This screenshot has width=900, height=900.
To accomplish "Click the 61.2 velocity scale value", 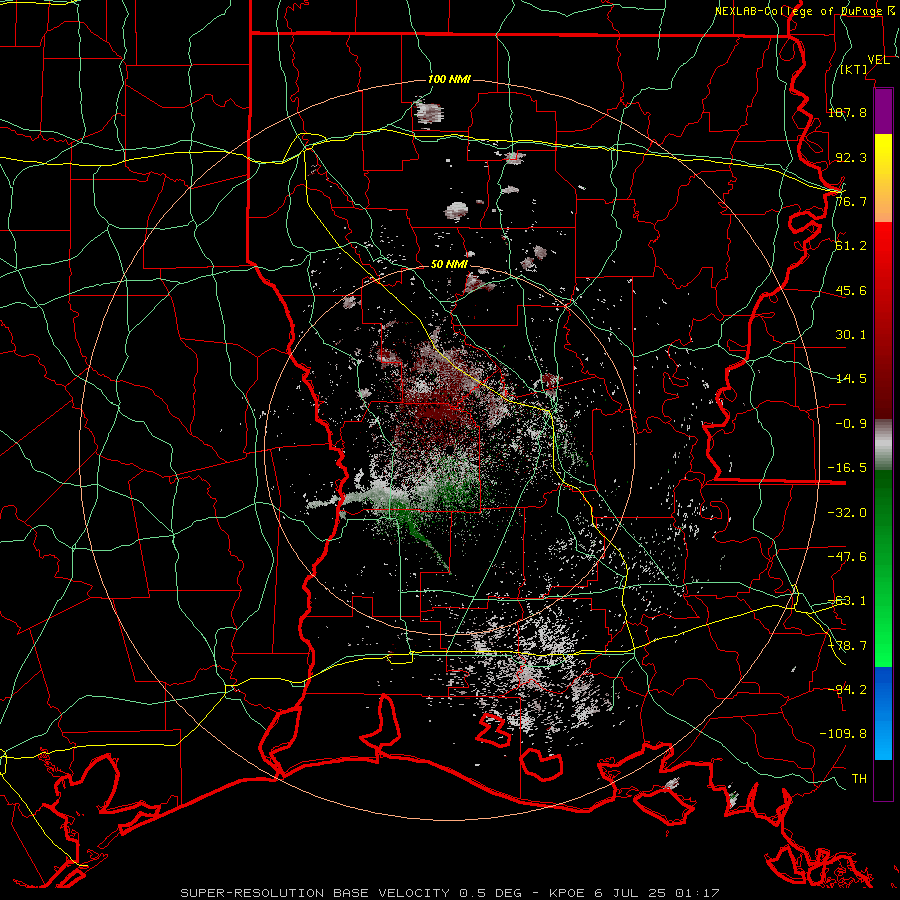I will (851, 246).
